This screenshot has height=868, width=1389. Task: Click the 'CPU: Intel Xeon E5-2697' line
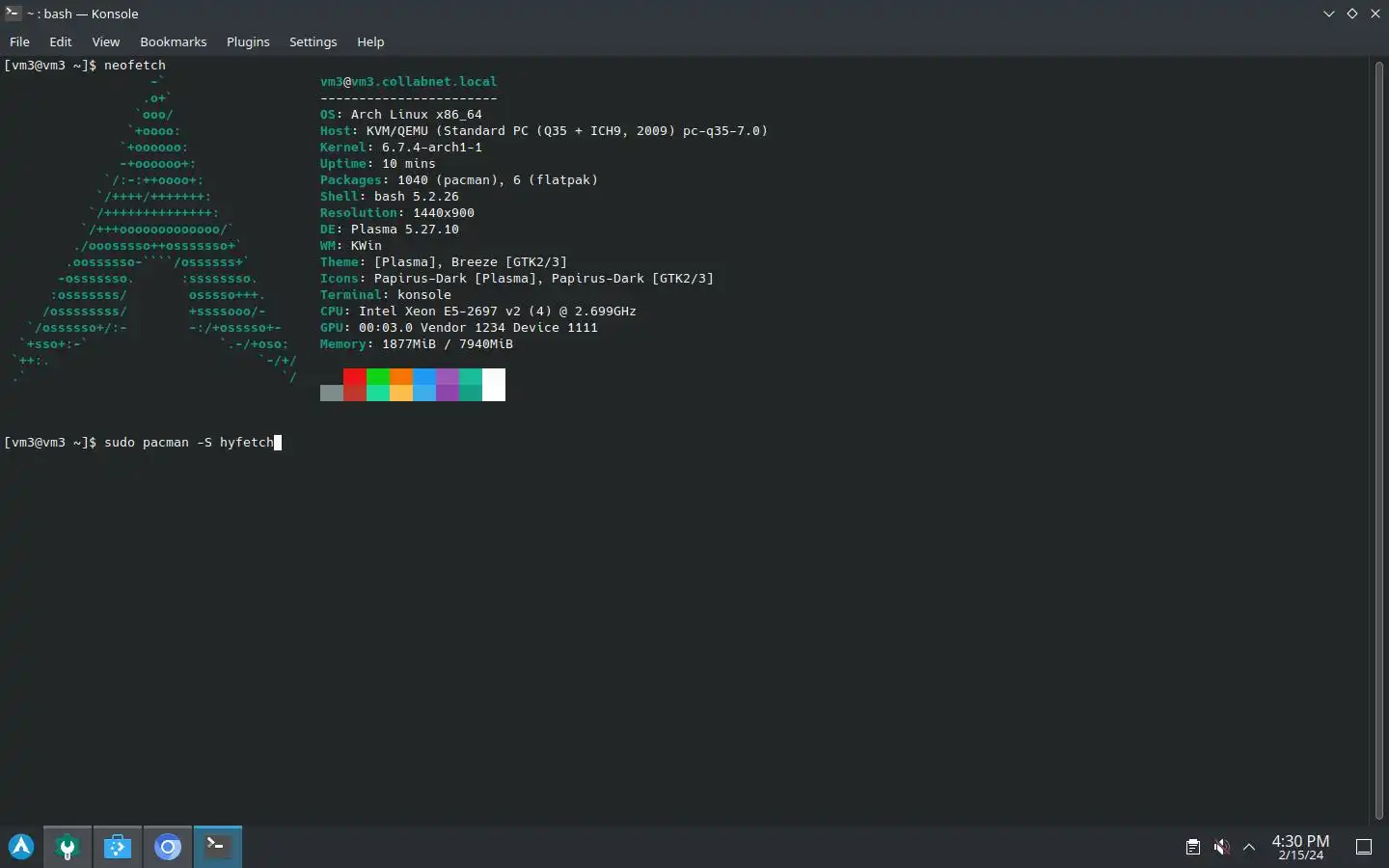pos(478,311)
